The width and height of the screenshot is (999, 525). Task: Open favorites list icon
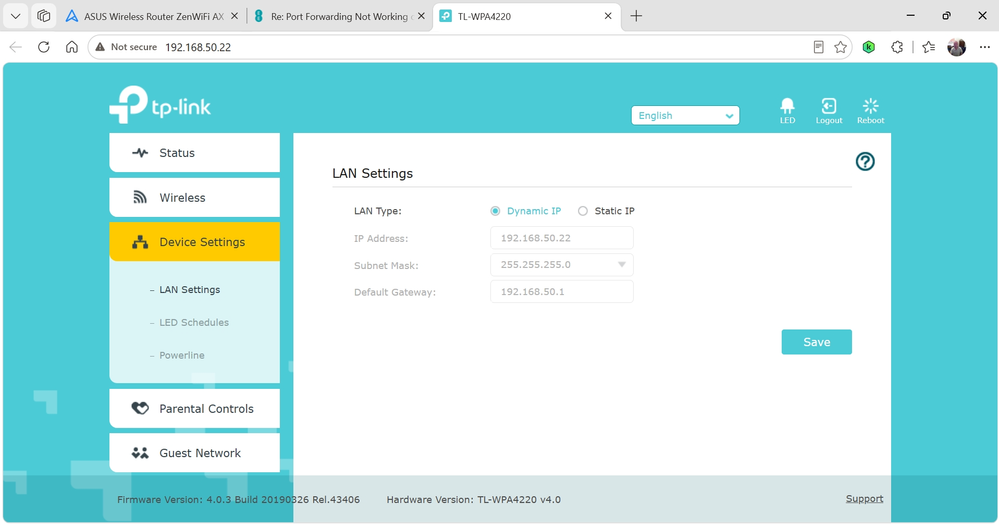pyautogui.click(x=928, y=47)
